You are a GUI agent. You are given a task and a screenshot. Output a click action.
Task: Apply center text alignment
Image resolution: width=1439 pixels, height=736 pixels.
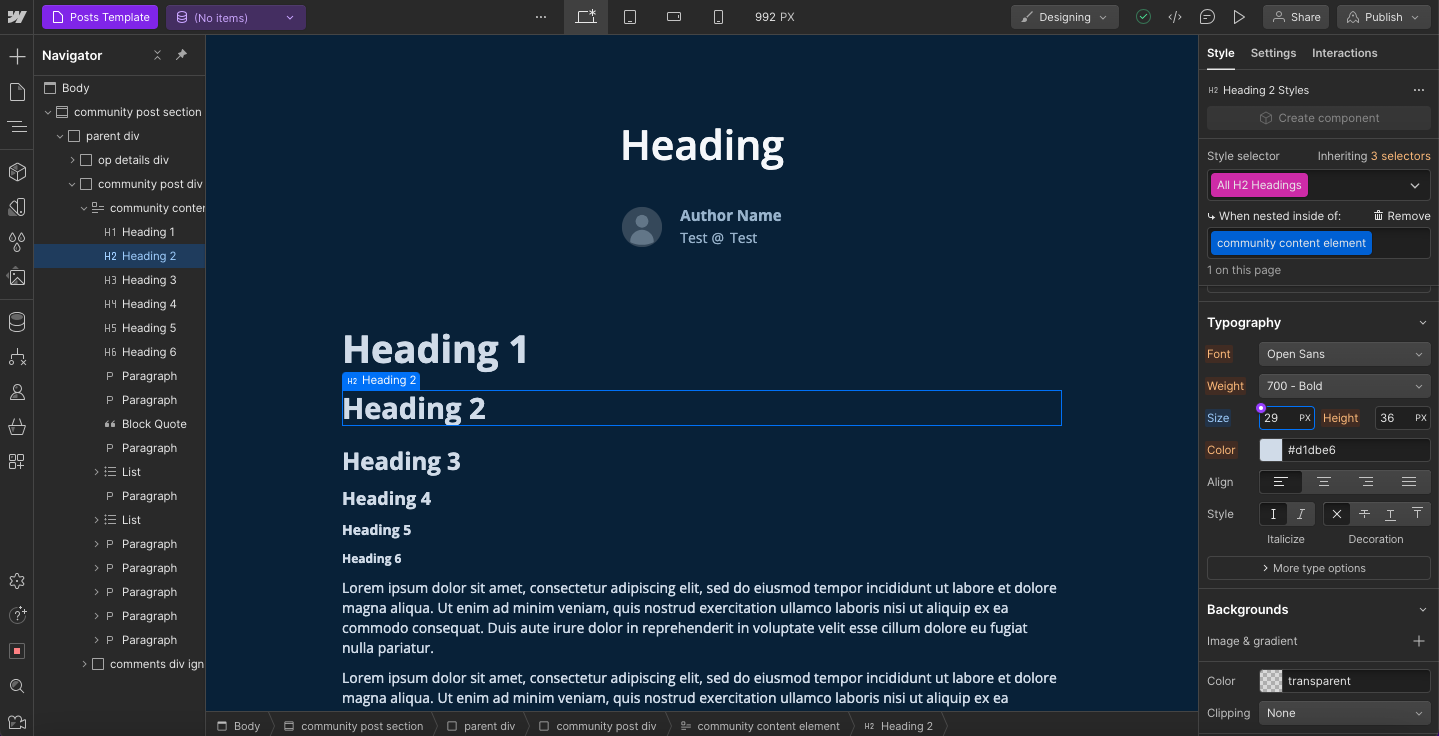point(1323,482)
